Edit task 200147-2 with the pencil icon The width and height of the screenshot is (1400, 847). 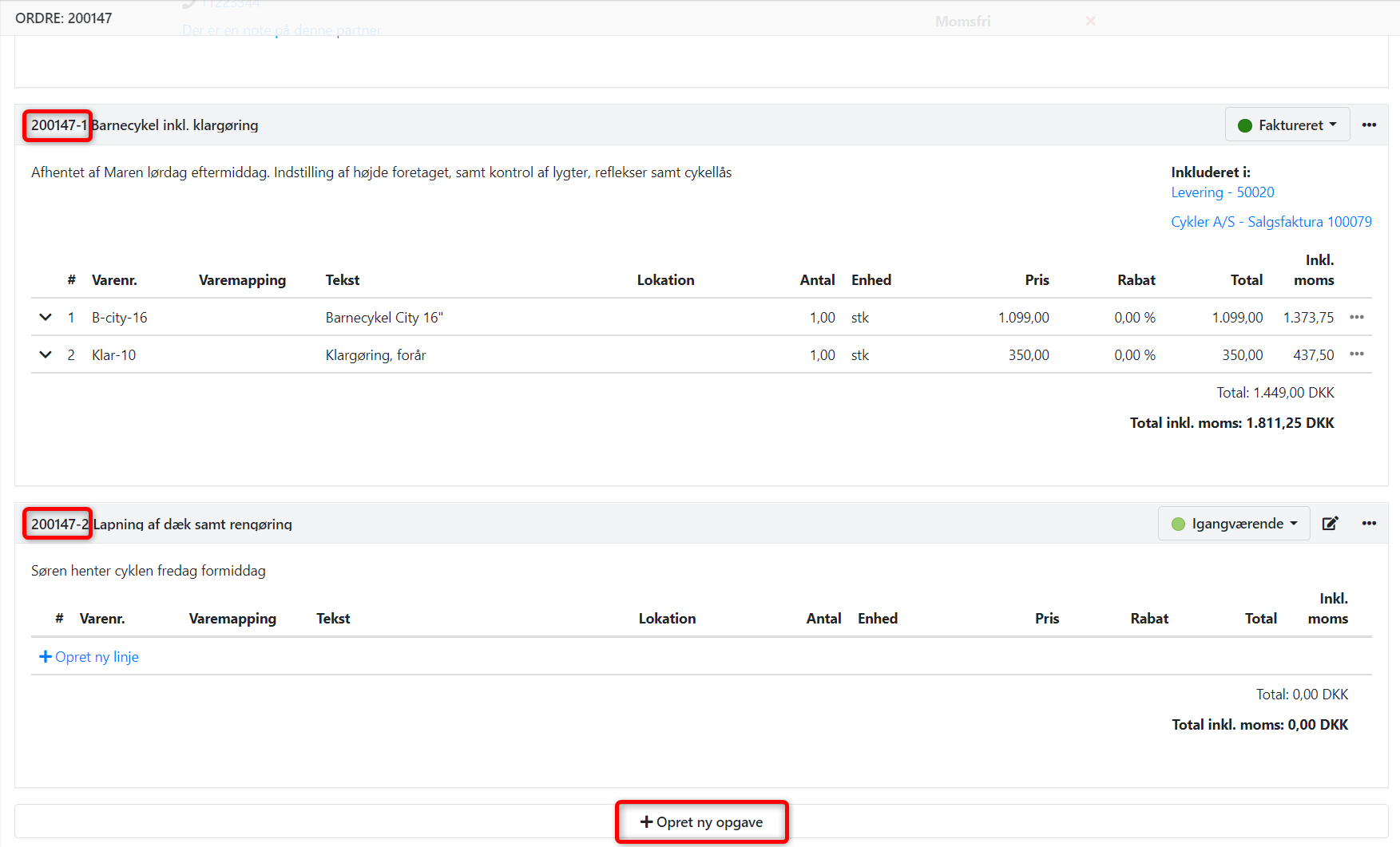point(1330,523)
